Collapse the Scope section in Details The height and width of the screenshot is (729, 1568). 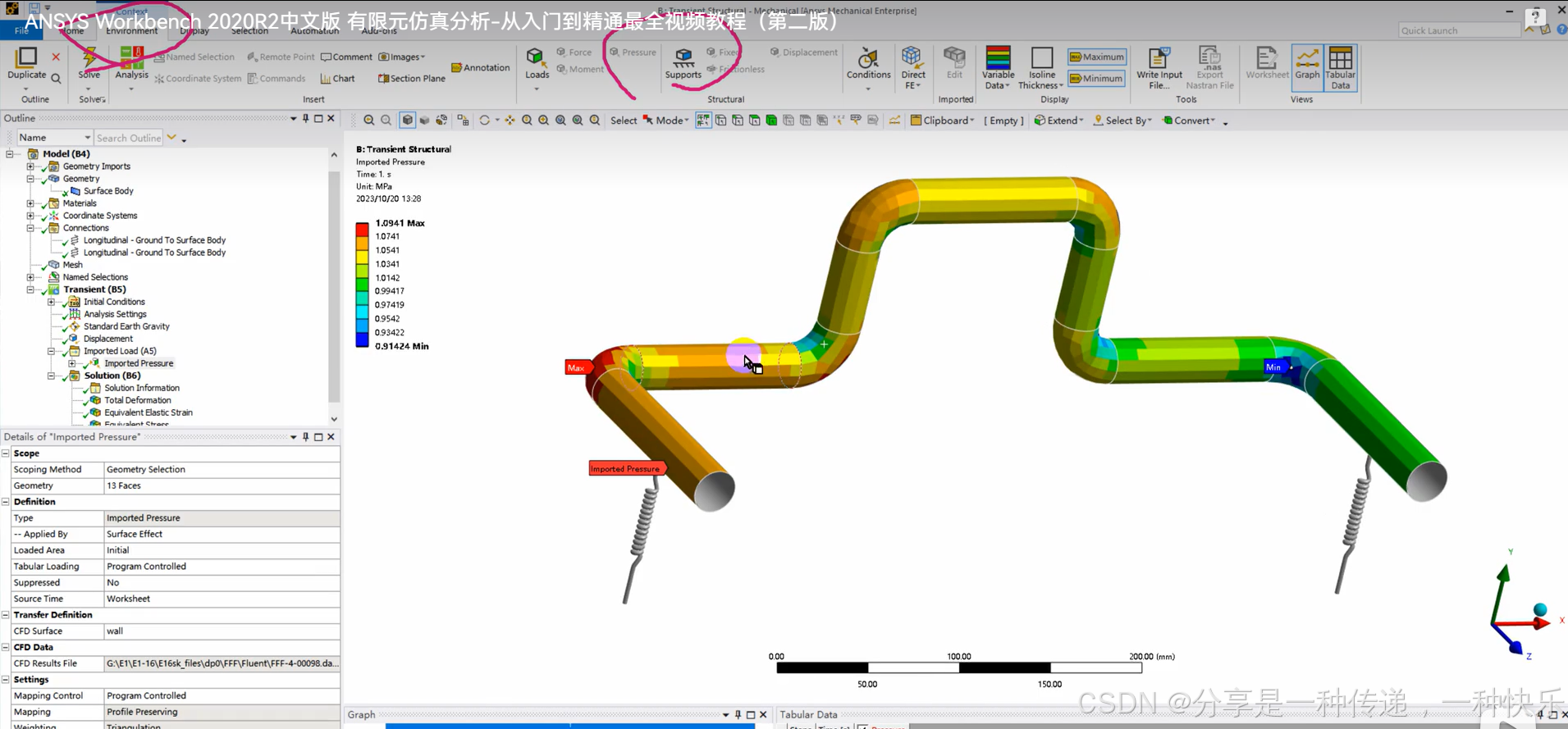point(6,453)
